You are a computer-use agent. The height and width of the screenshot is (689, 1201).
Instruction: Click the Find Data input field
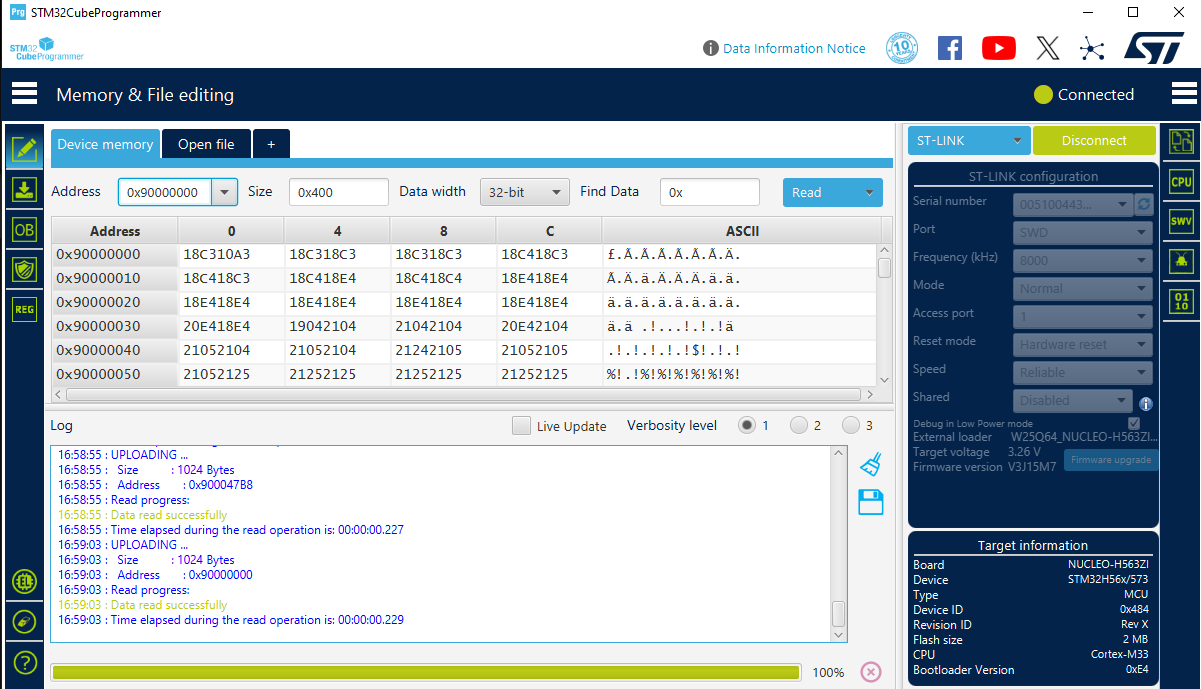(x=710, y=192)
